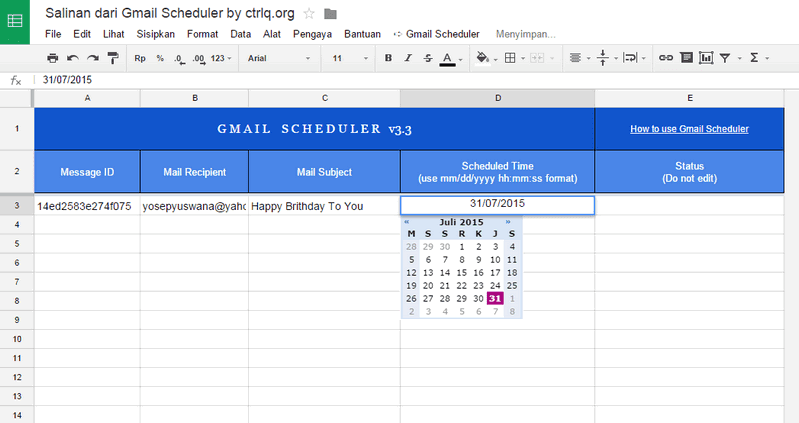The image size is (799, 423).
Task: Open vertical align options
Action: click(603, 58)
